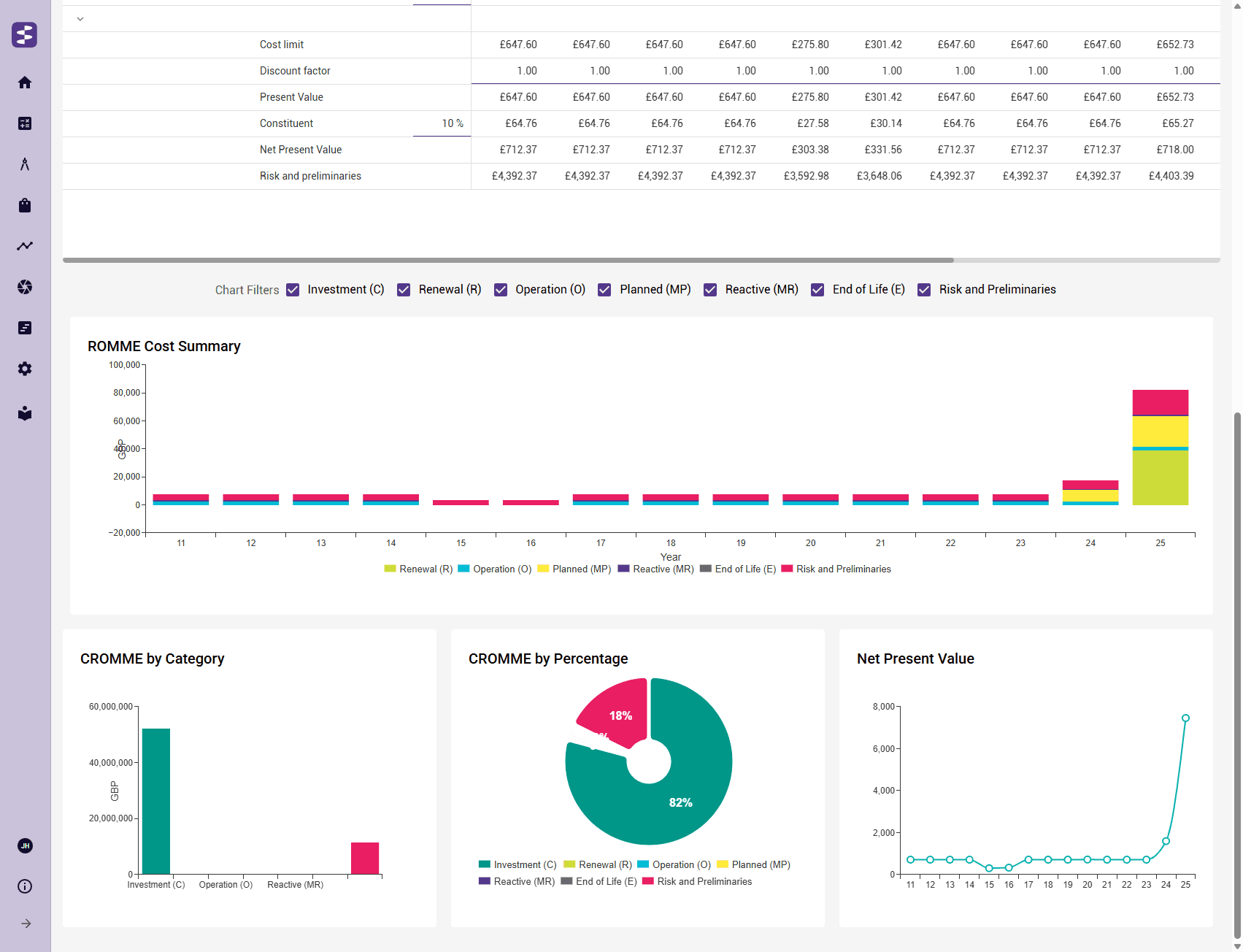
Task: Click the "Cost limit" row label
Action: (x=282, y=45)
